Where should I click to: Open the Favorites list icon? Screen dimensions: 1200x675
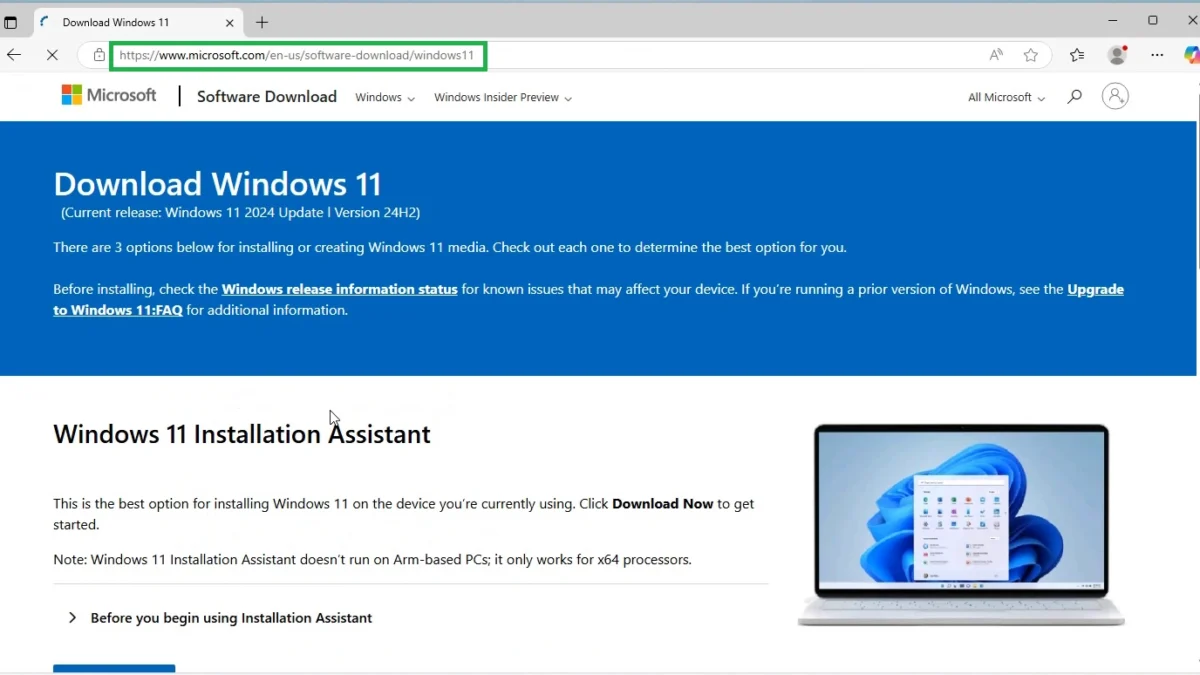click(x=1076, y=55)
